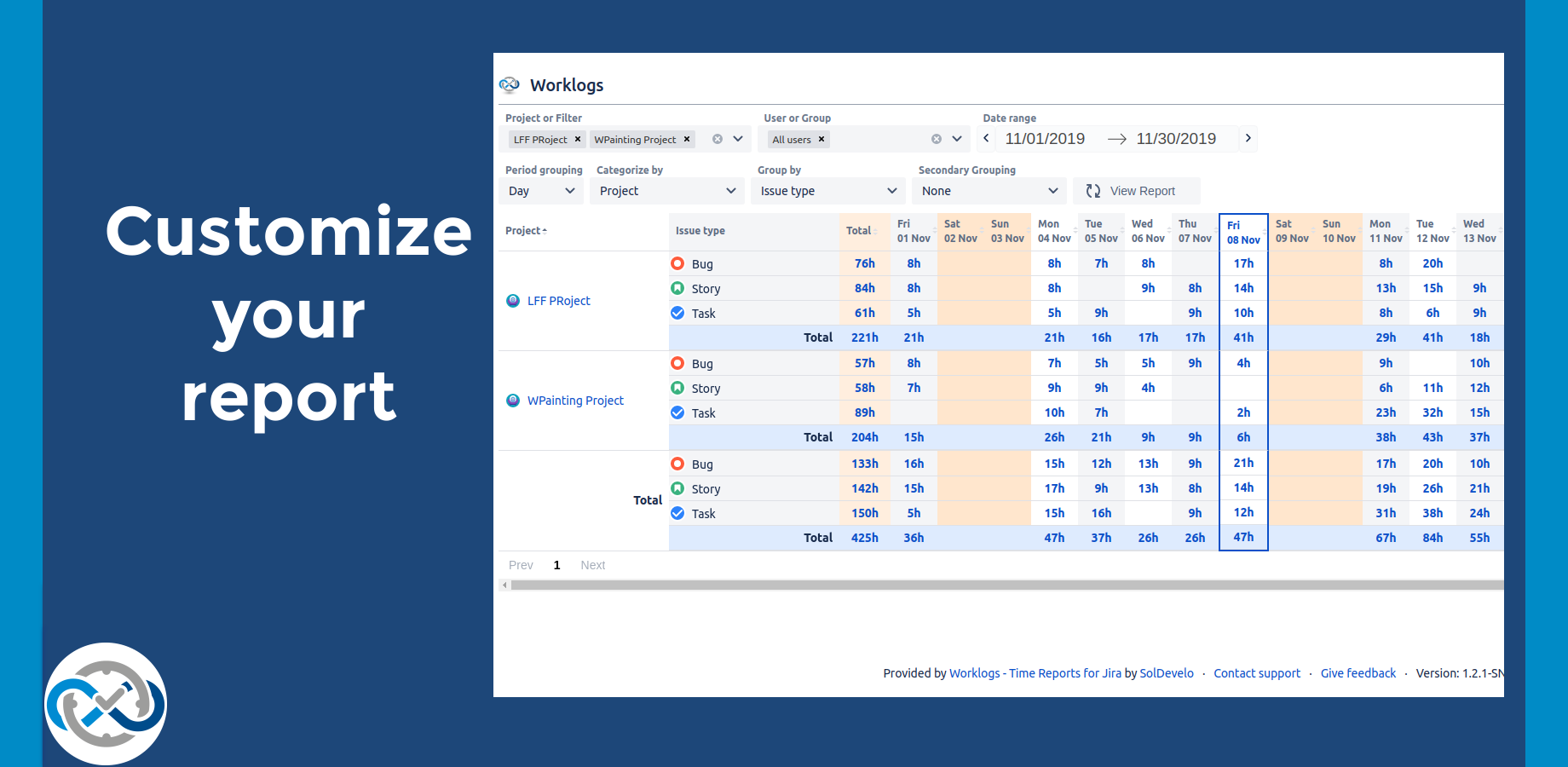Expand User or Group dropdown
Viewport: 1568px width, 767px height.
coord(957,139)
